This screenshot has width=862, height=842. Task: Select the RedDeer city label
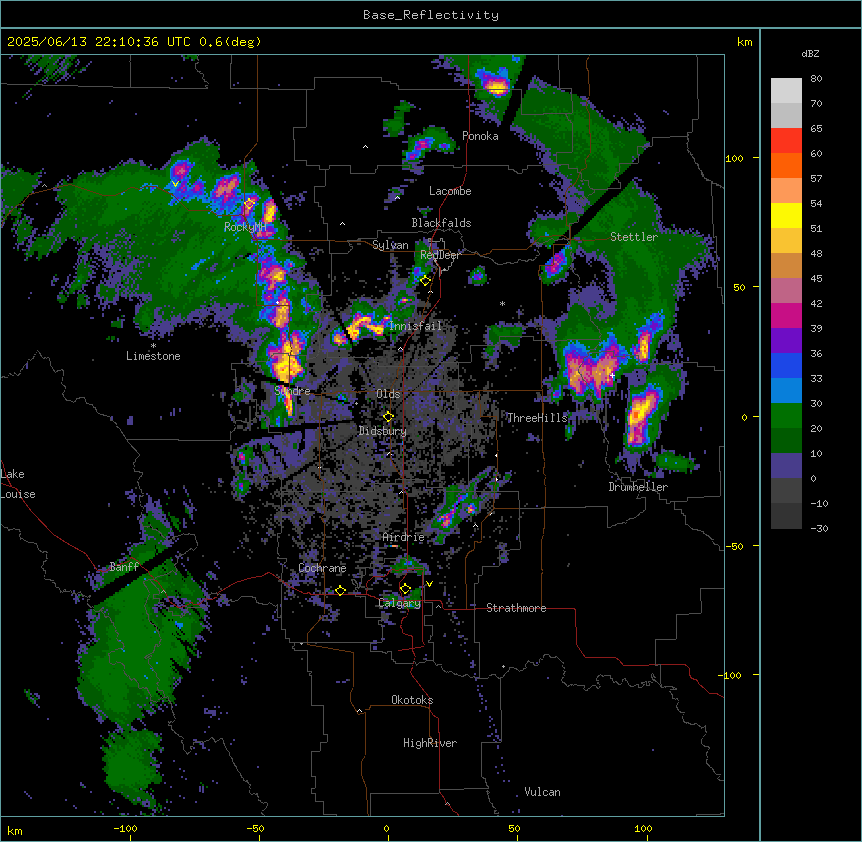coord(440,255)
